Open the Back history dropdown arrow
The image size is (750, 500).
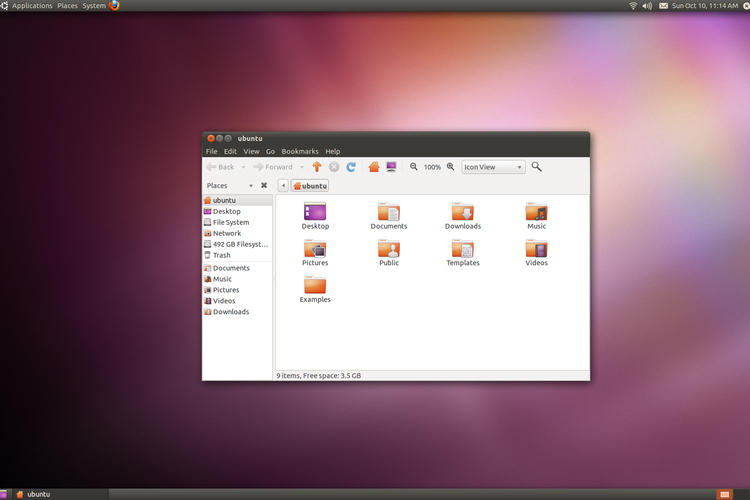point(243,167)
